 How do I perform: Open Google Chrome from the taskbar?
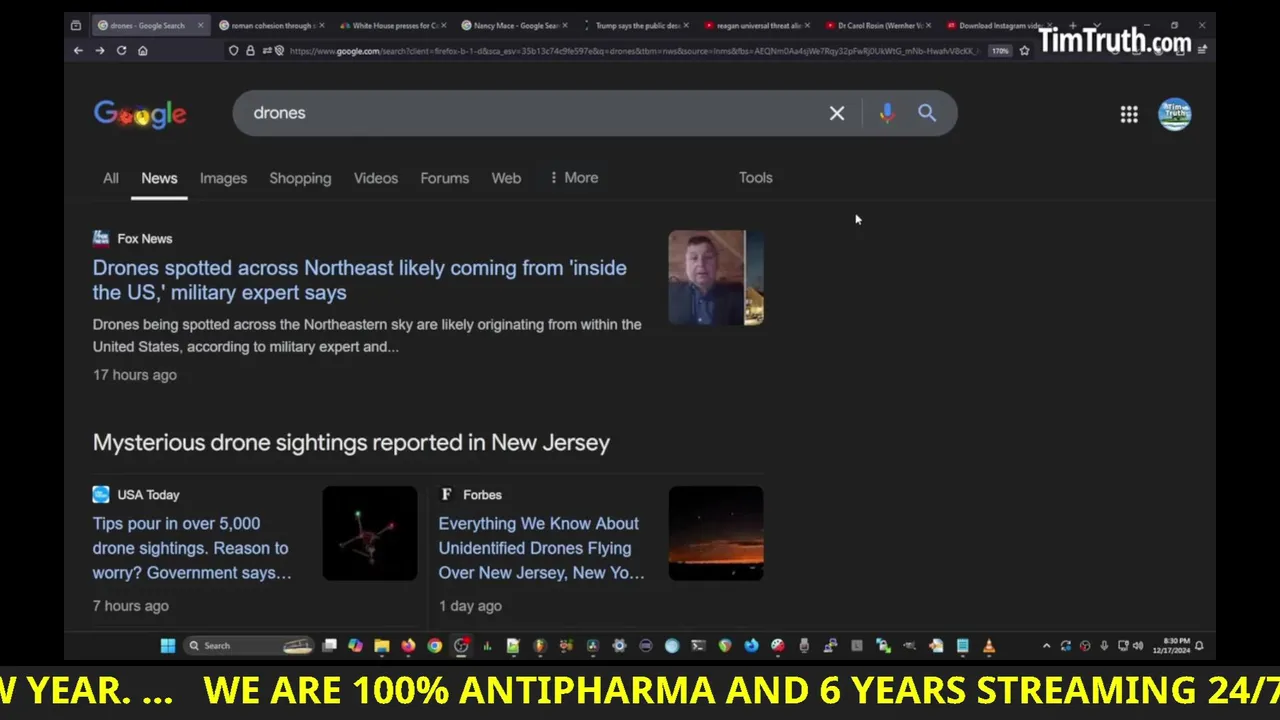click(434, 646)
